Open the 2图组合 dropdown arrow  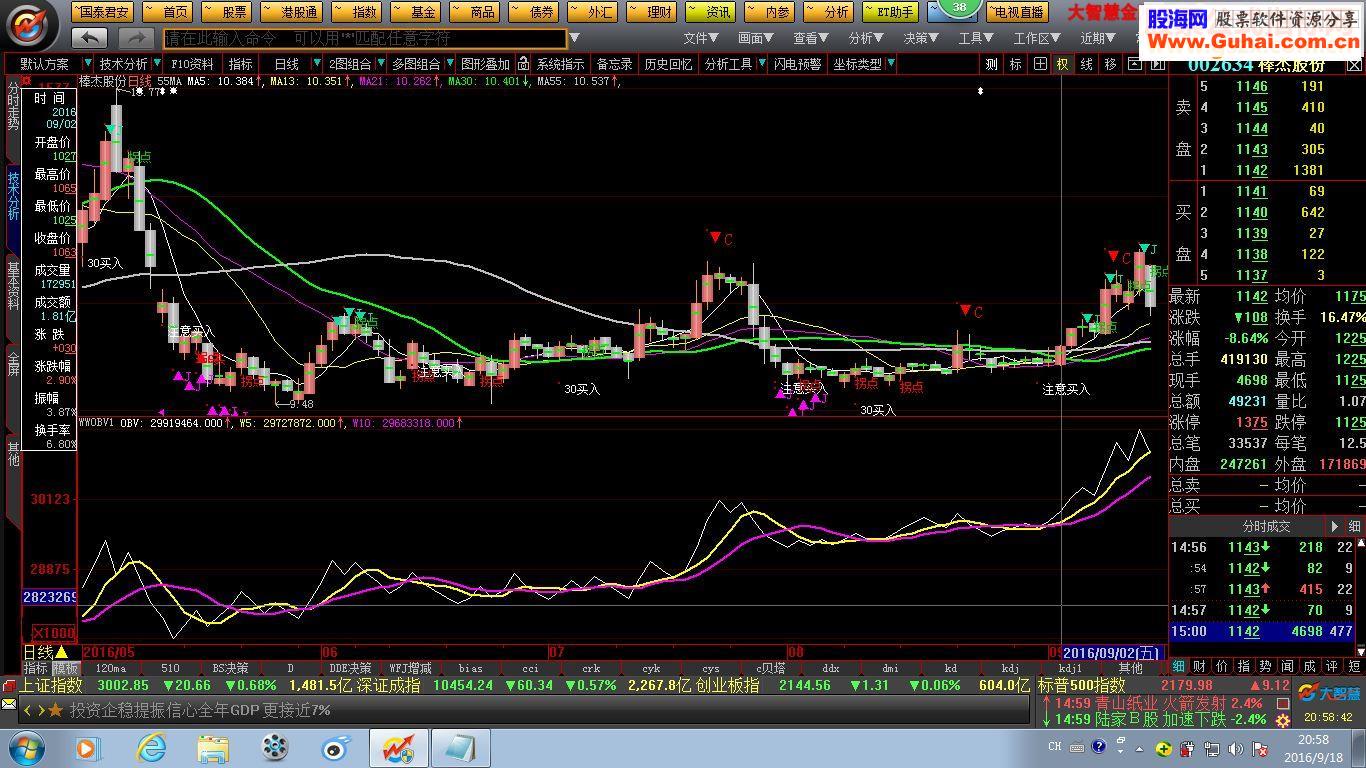tap(380, 64)
